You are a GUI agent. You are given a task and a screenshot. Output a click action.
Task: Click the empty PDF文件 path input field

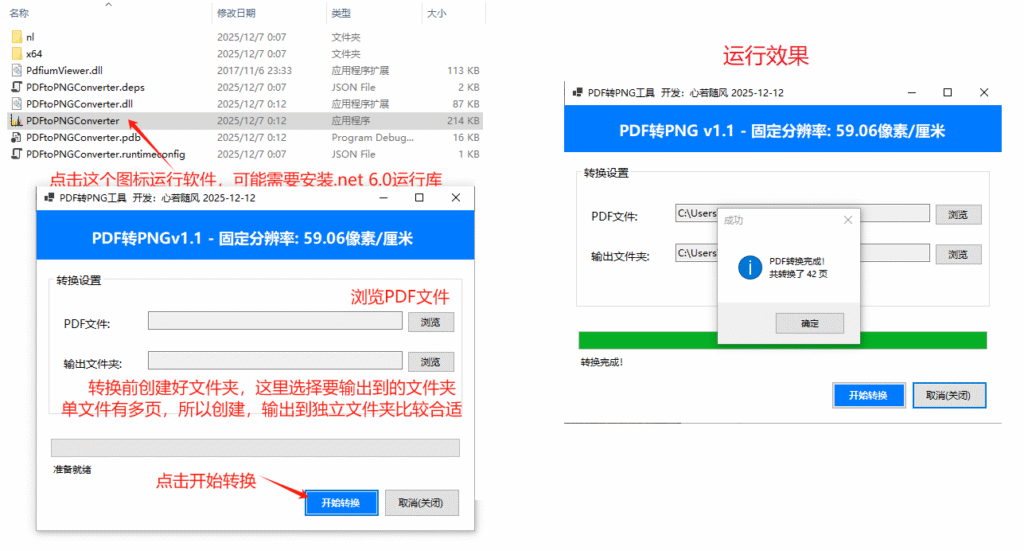[275, 321]
